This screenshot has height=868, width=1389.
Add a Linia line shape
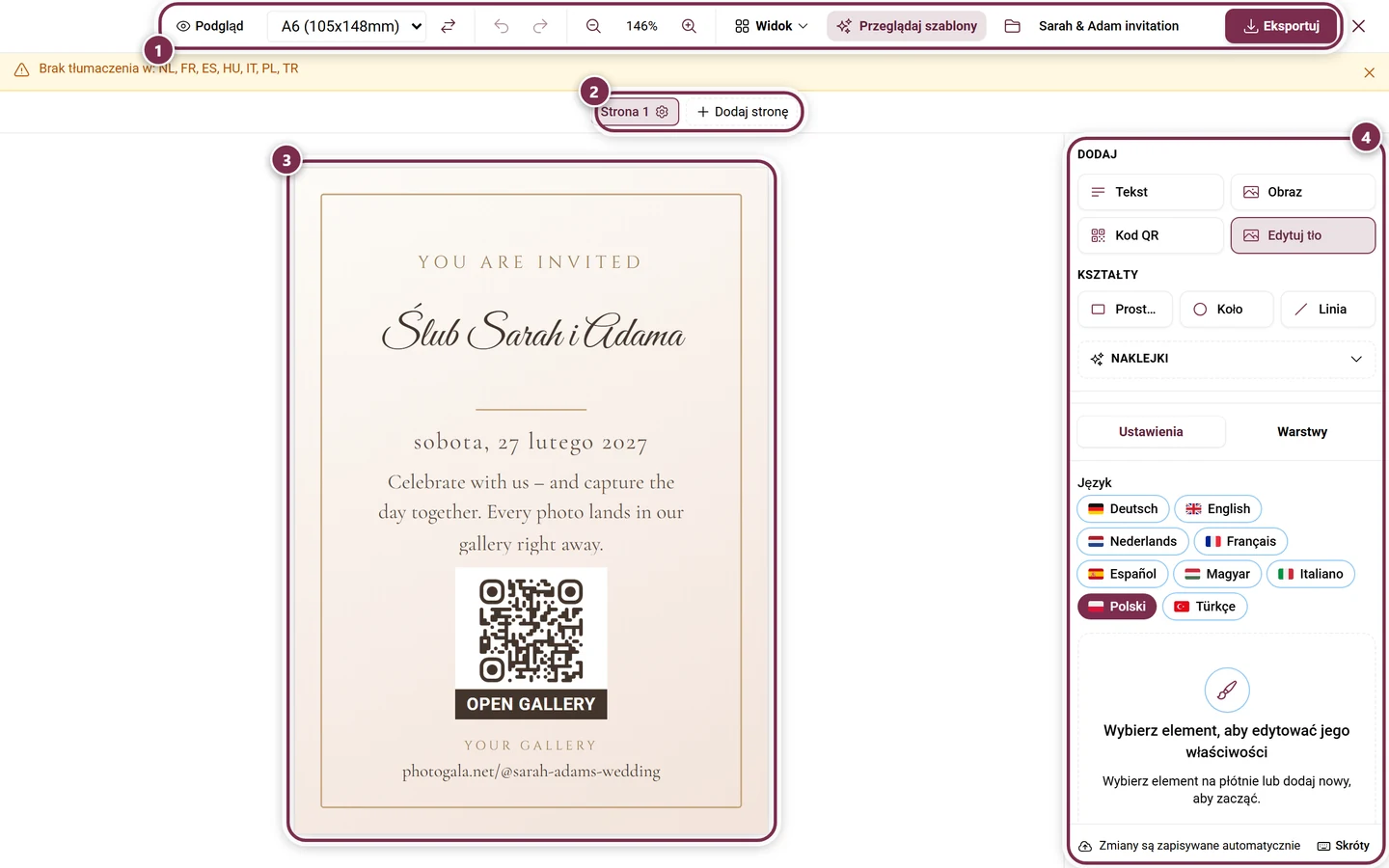coord(1328,310)
